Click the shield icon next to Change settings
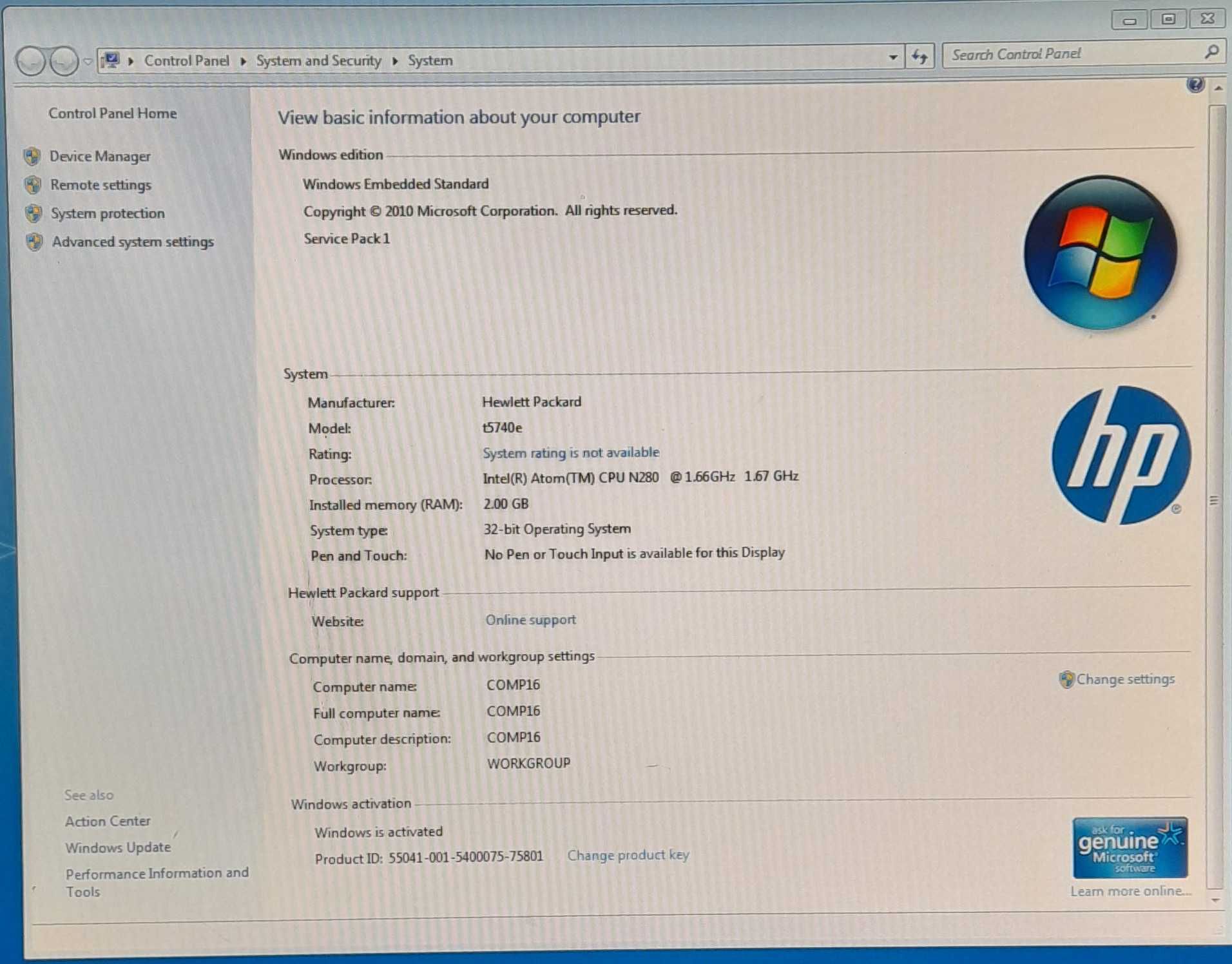The image size is (1232, 964). 1066,679
